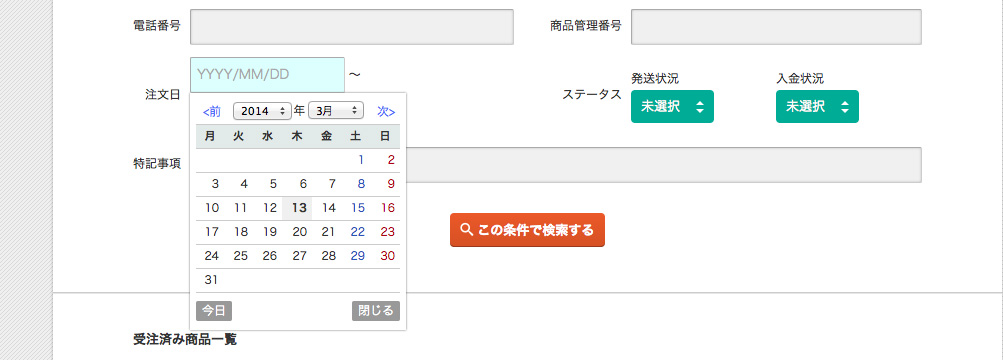Select Saturday date 22 in calendar
The image size is (1003, 360).
pos(358,232)
